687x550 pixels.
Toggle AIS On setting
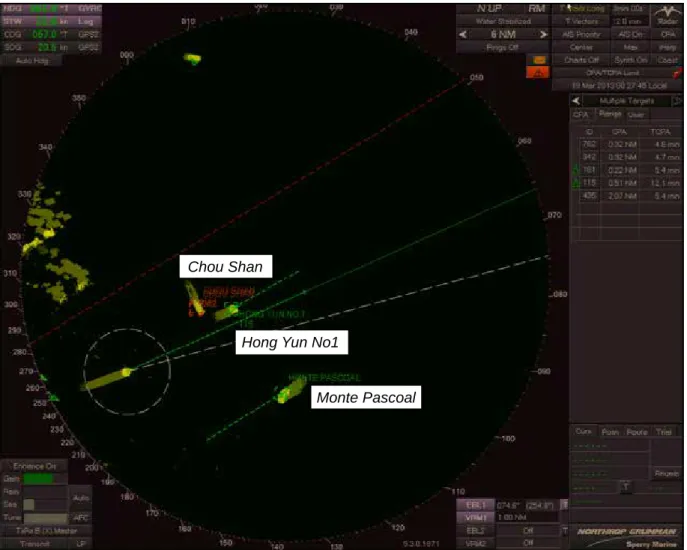coord(630,34)
